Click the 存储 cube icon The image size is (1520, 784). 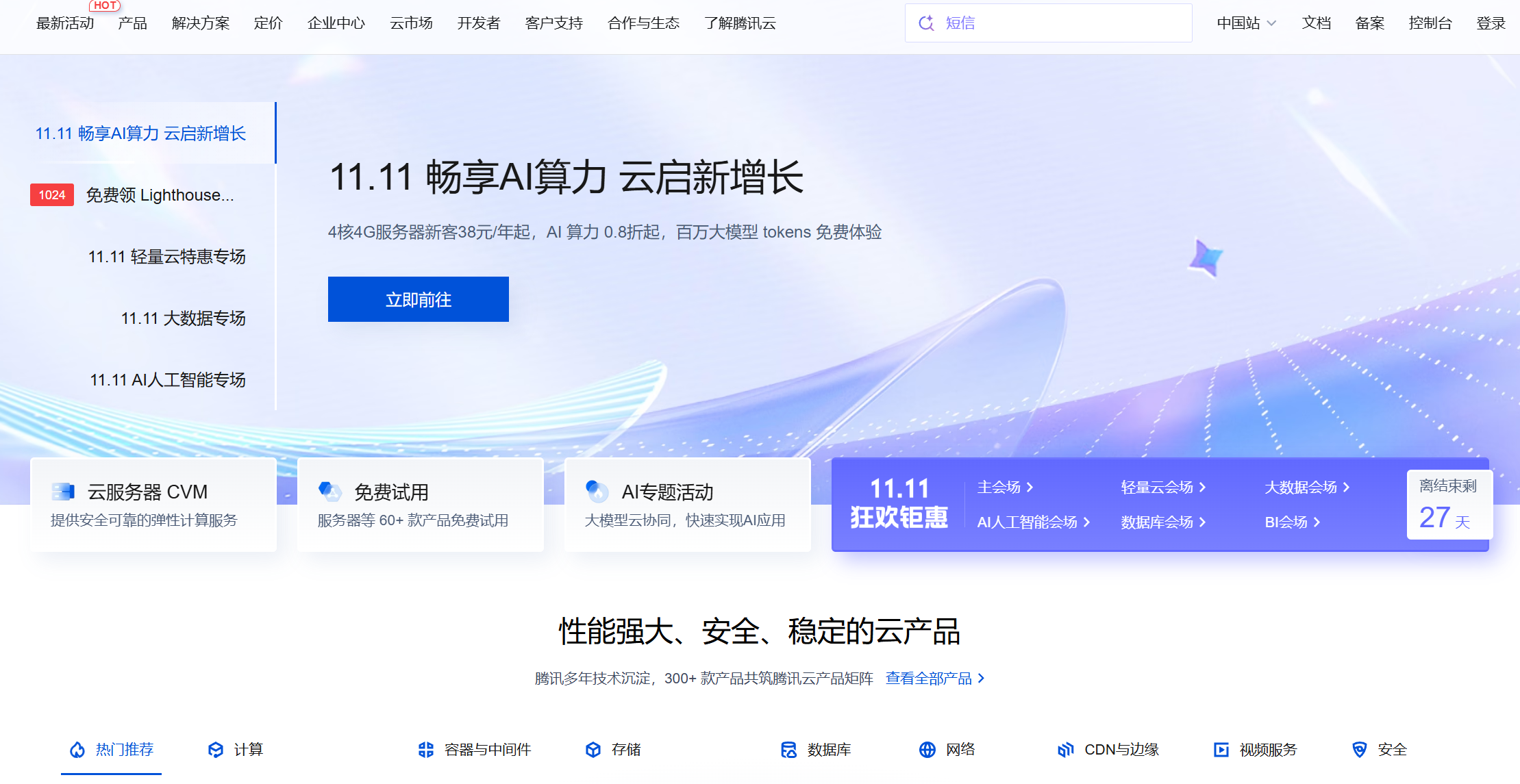593,750
